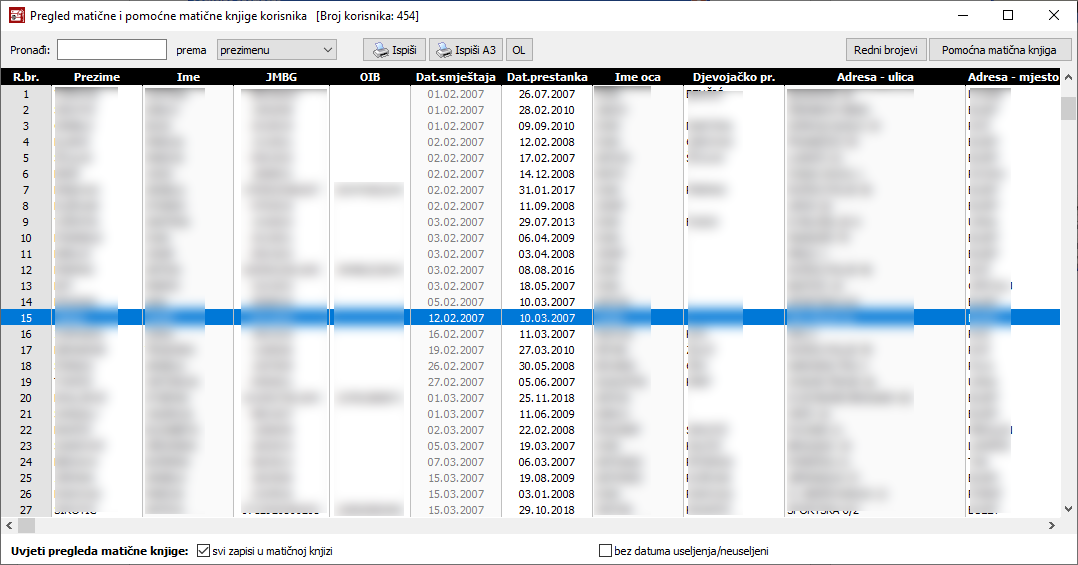The image size is (1078, 565).
Task: Click the Ispiši printer button
Action: tap(394, 50)
